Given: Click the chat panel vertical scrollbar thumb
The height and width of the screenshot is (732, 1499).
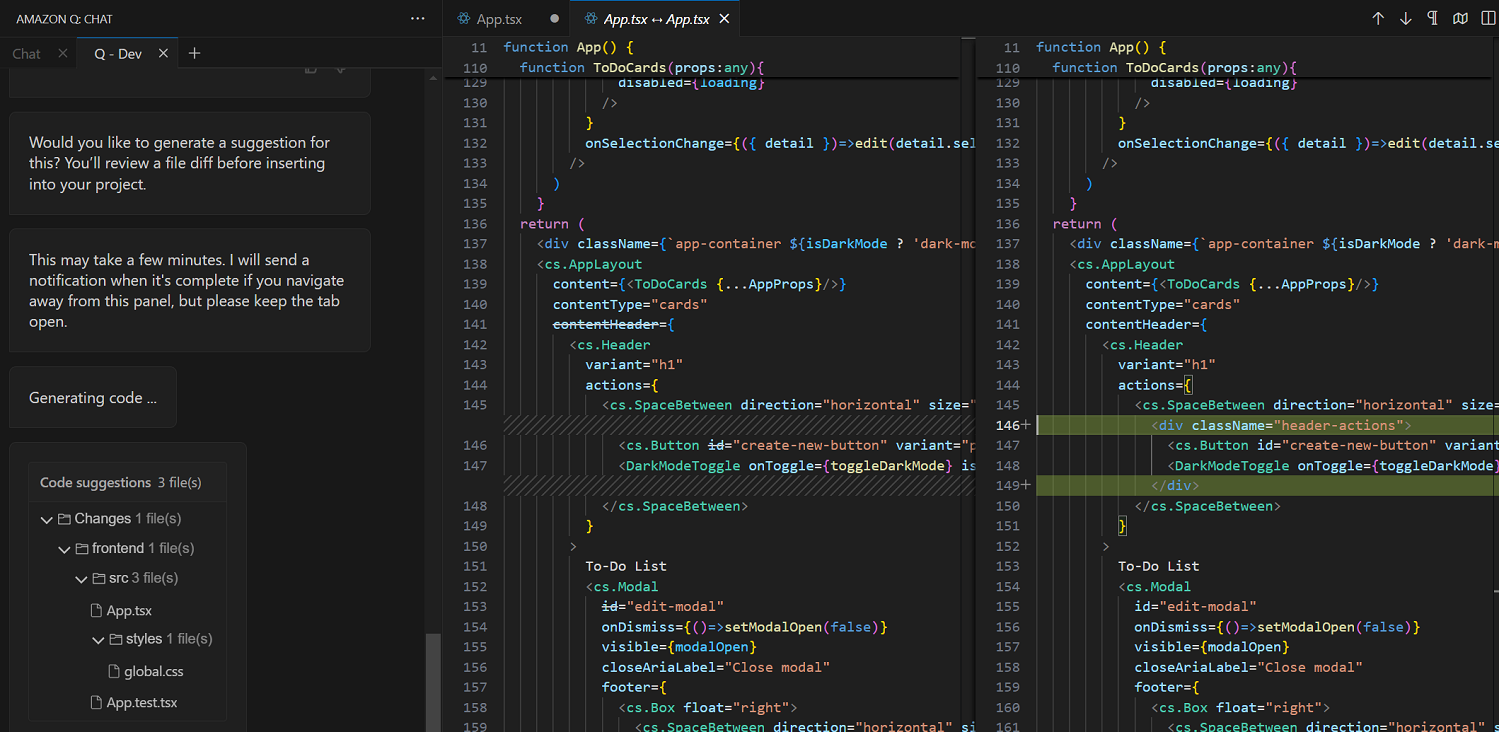Looking at the screenshot, I should click(433, 682).
